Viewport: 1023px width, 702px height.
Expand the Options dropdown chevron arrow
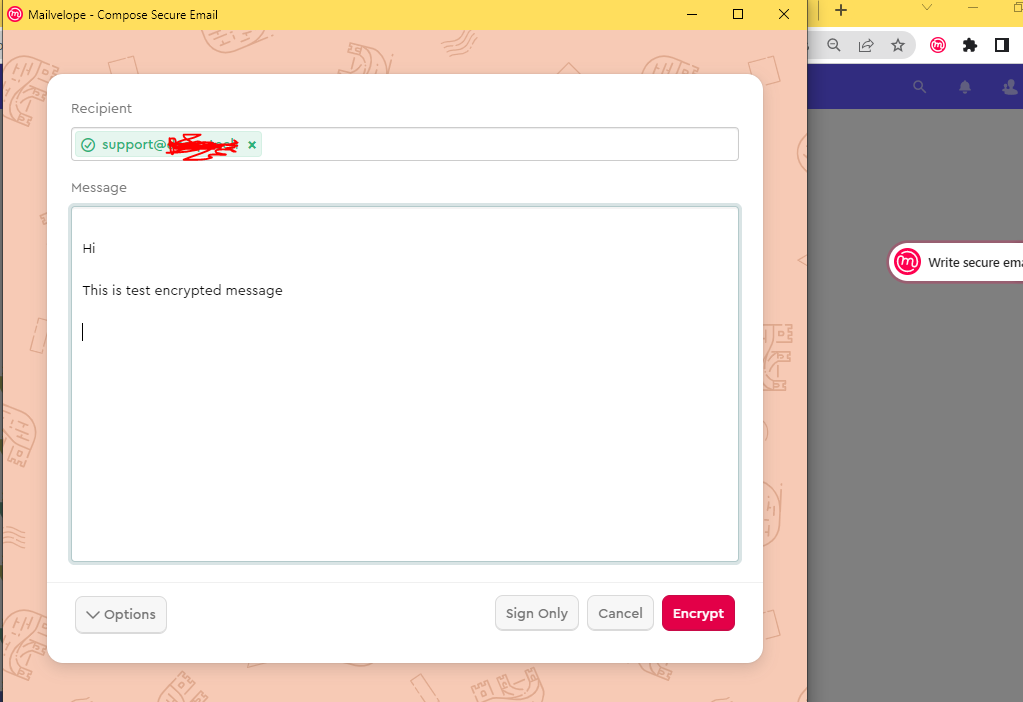(93, 614)
